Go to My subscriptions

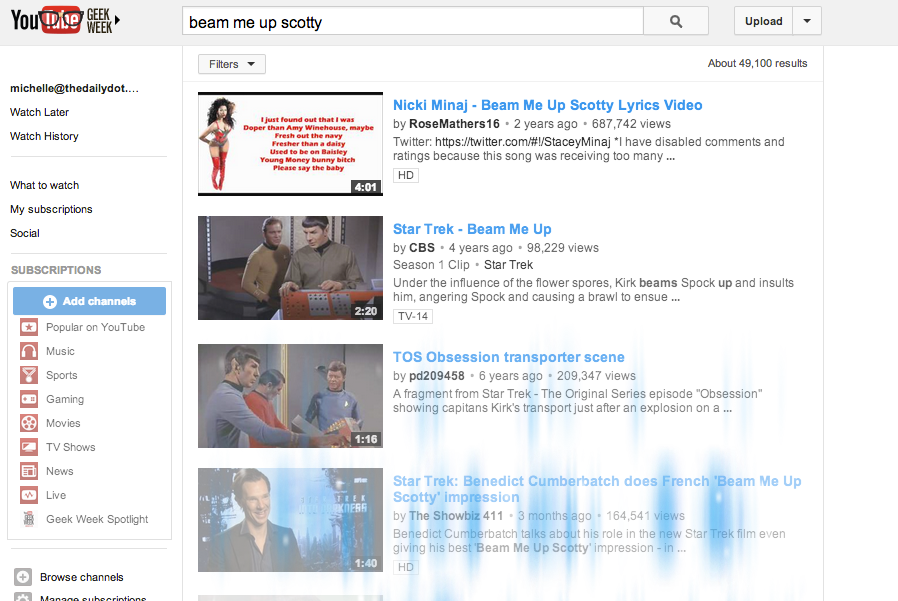point(51,209)
